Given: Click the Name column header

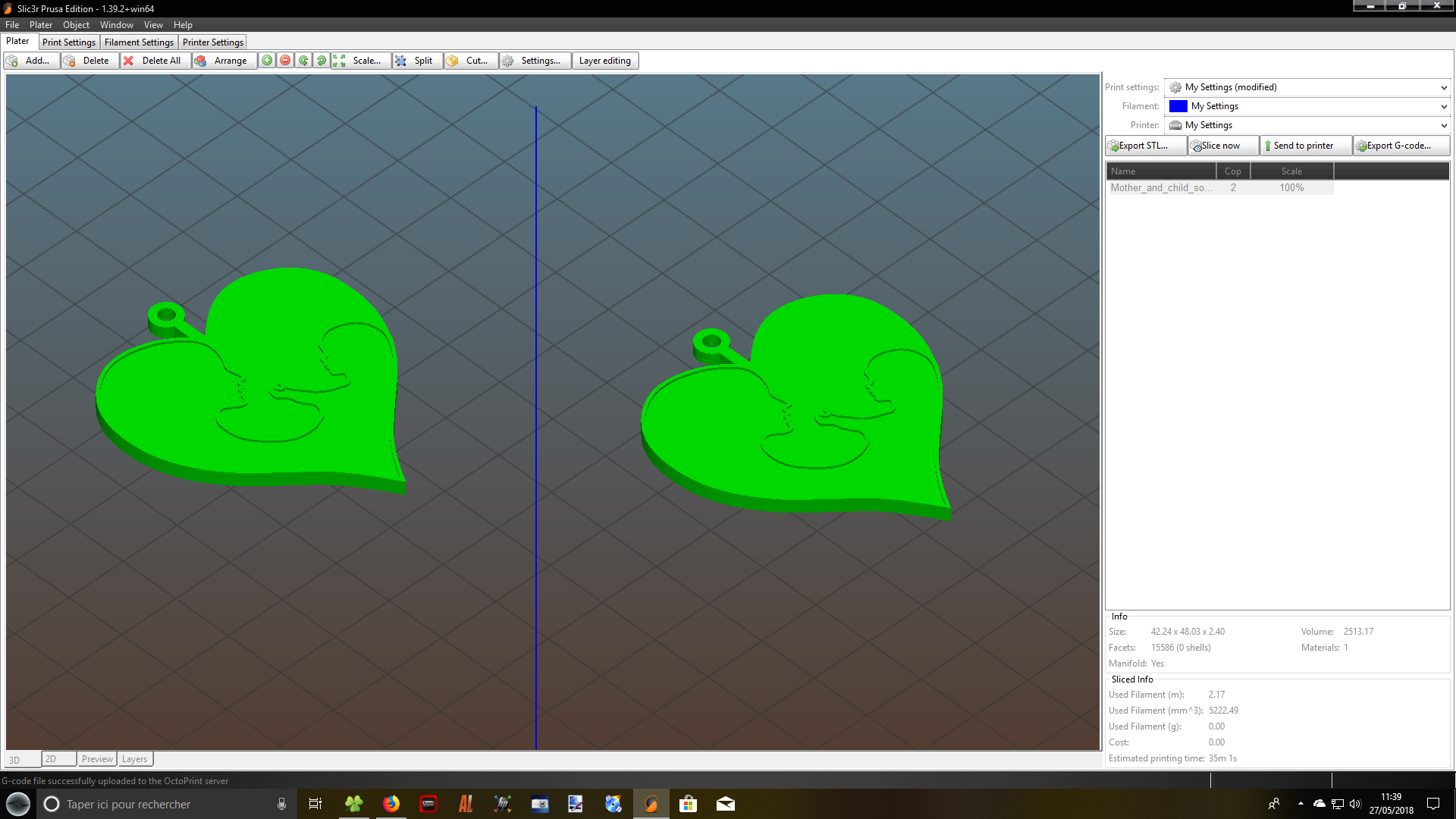Looking at the screenshot, I should click(1160, 171).
